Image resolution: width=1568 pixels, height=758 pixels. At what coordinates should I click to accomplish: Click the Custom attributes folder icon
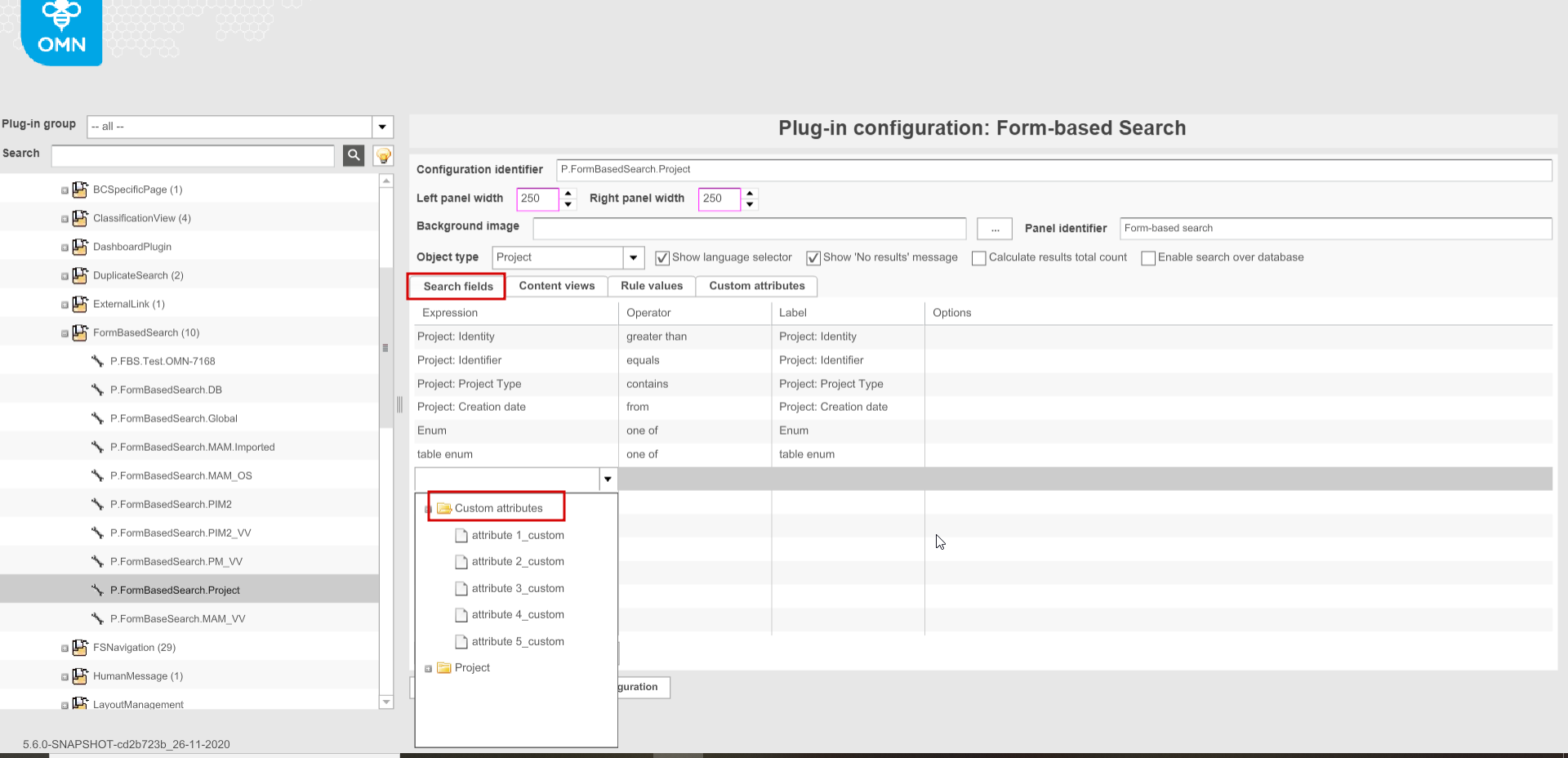pos(443,507)
